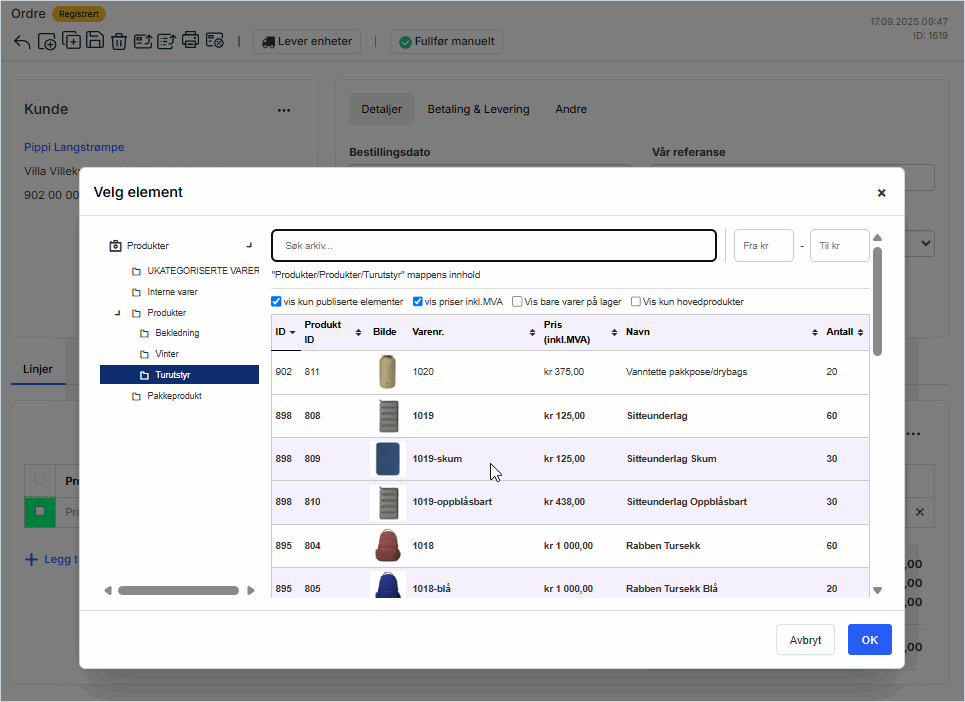Viewport: 965px width, 702px height.
Task: Uncheck vis priser inkl.MVA
Action: click(x=418, y=301)
